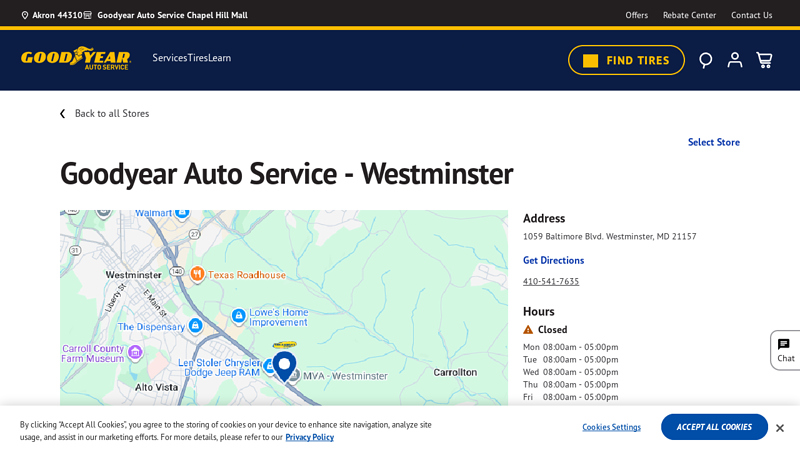The height and width of the screenshot is (450, 800).
Task: Open the Privacy Policy link
Action: point(310,437)
